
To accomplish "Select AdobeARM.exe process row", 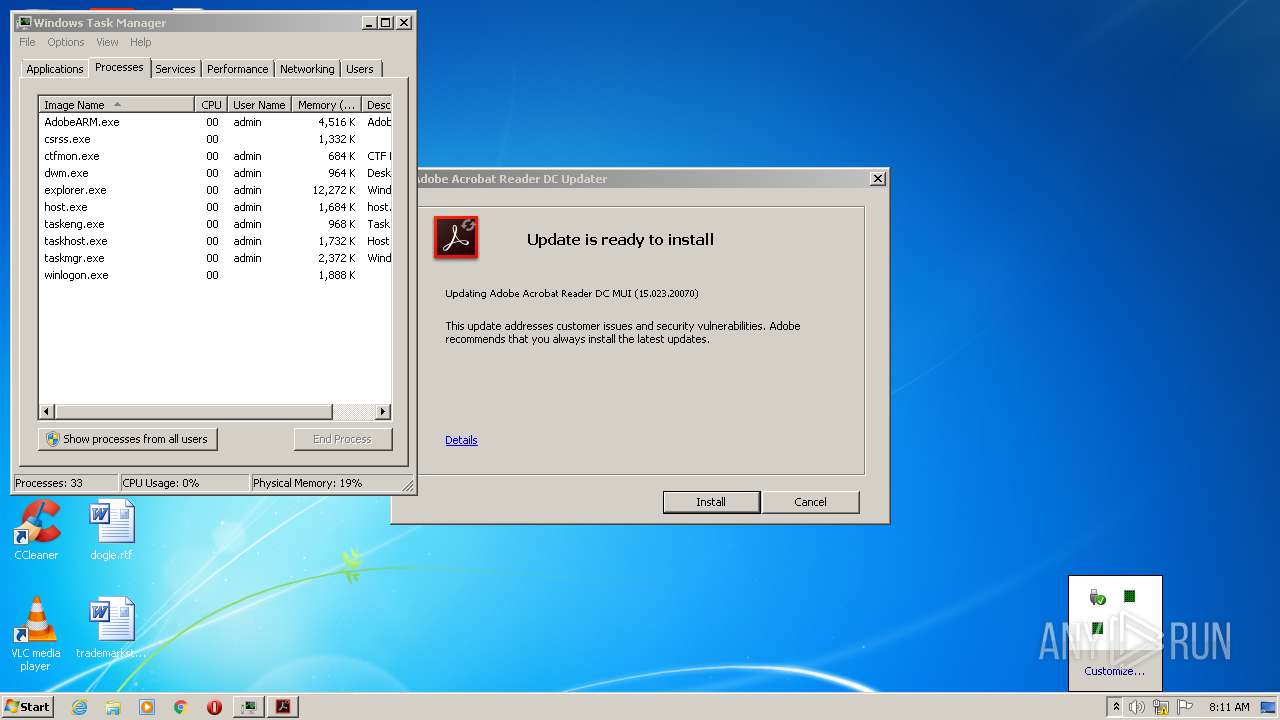I will point(215,122).
